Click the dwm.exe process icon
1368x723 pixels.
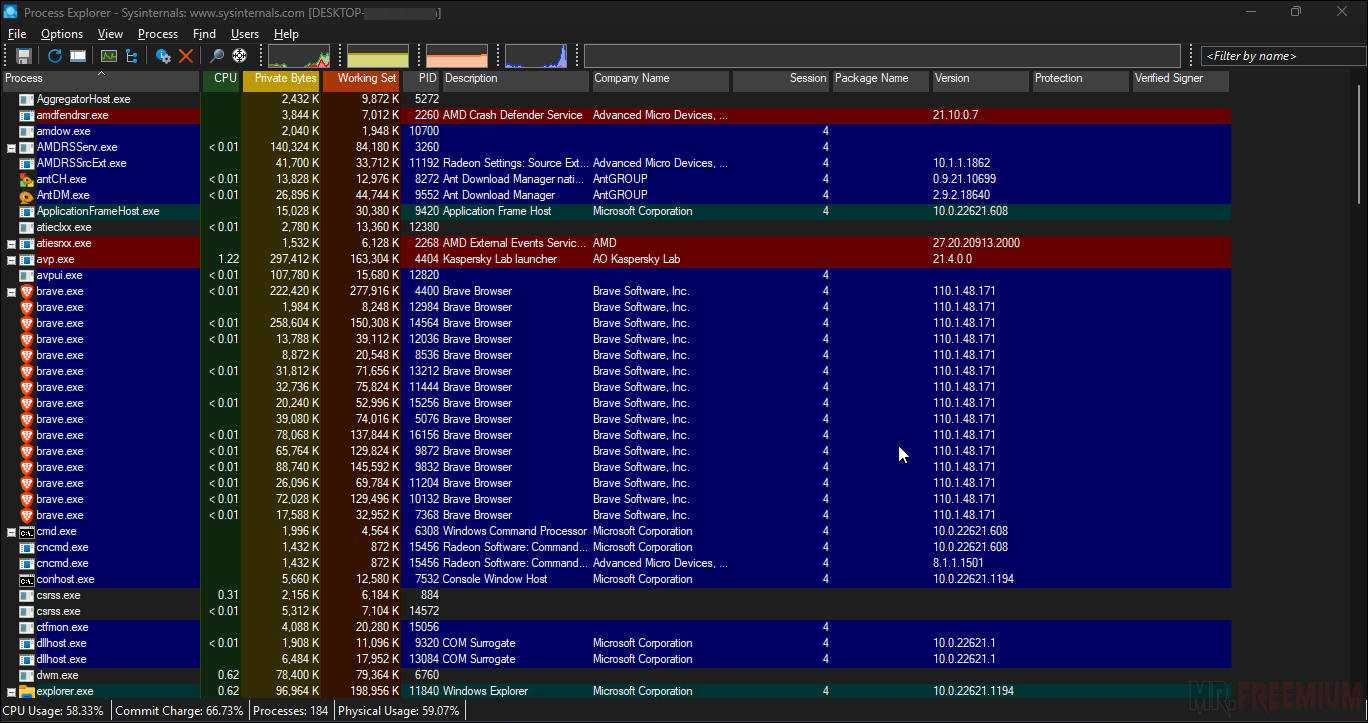[x=27, y=675]
